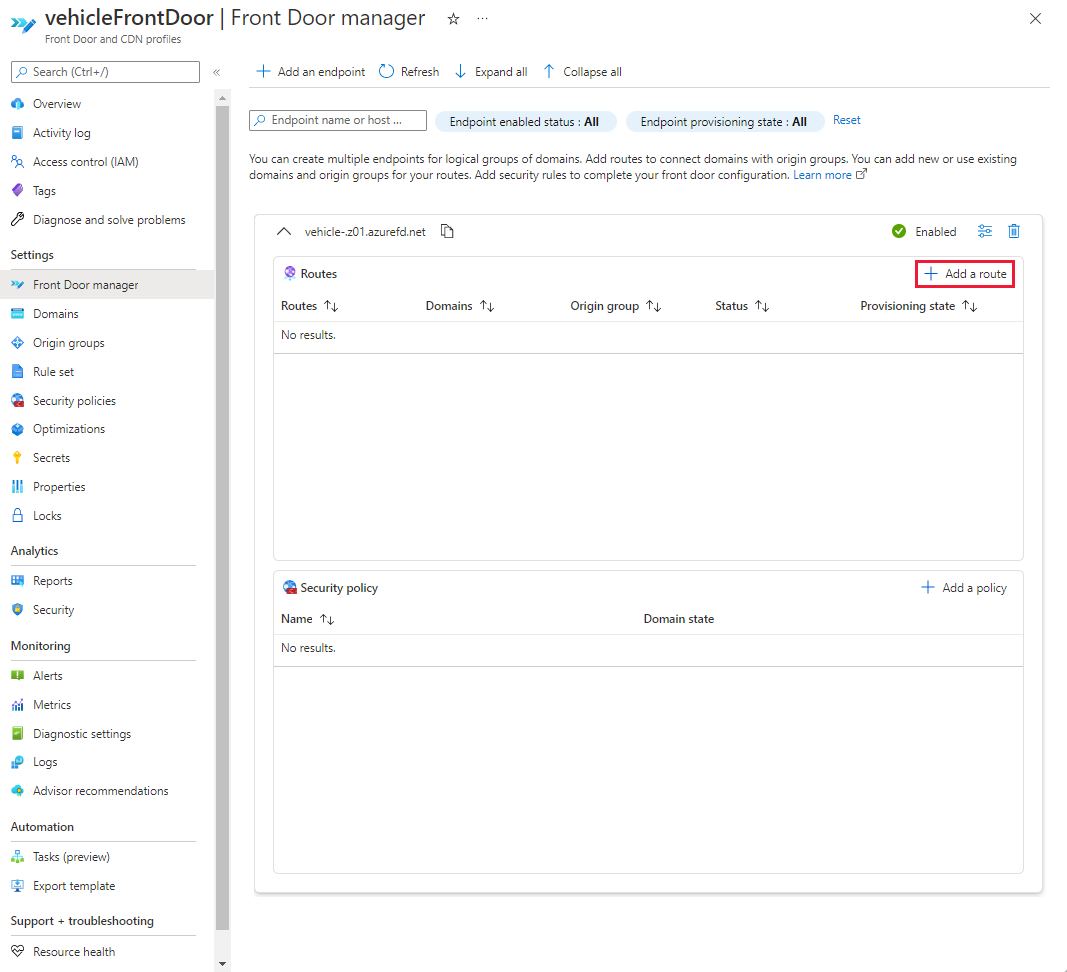Favorite this page with the star icon
Image resolution: width=1067 pixels, height=972 pixels.
click(x=453, y=19)
